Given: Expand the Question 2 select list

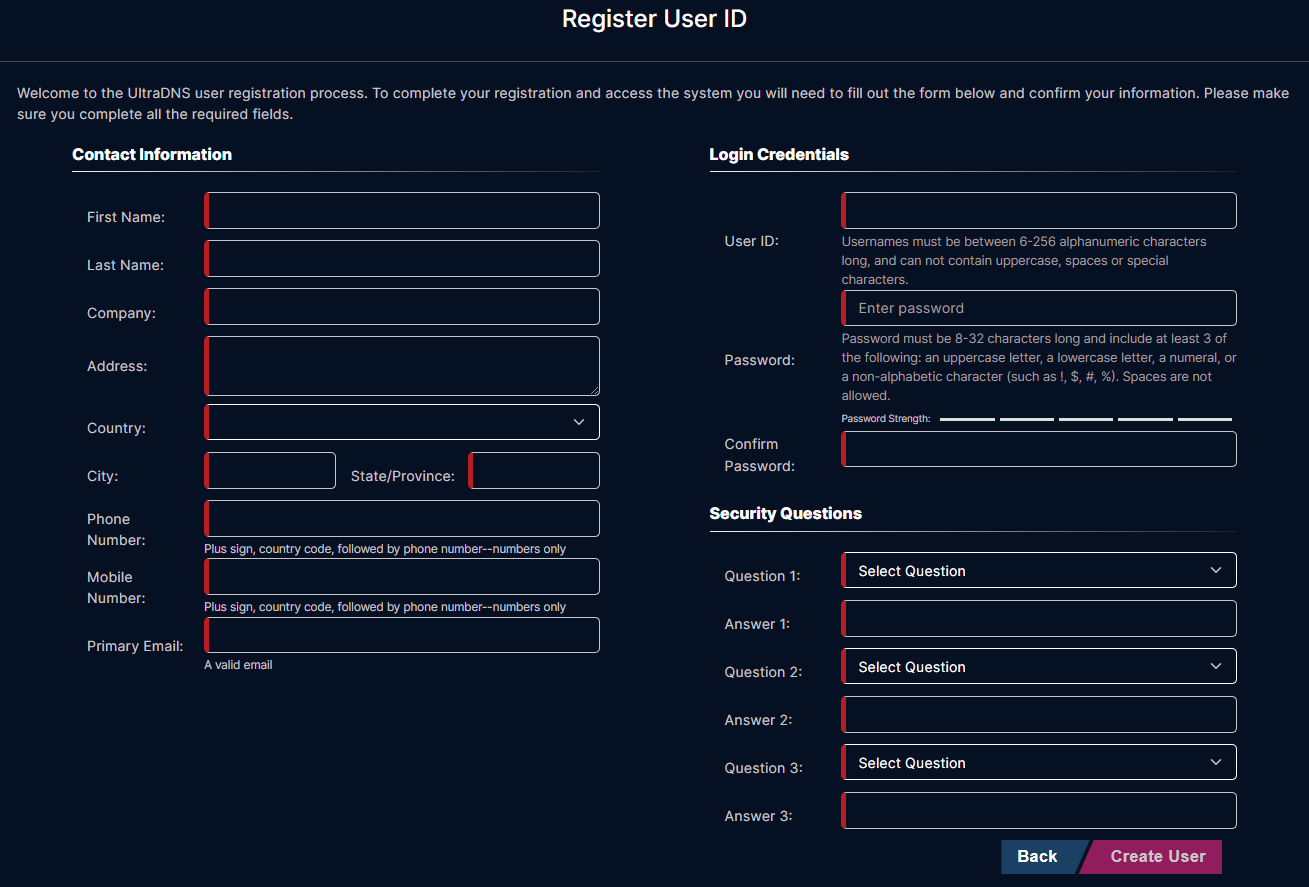Looking at the screenshot, I should [1039, 666].
